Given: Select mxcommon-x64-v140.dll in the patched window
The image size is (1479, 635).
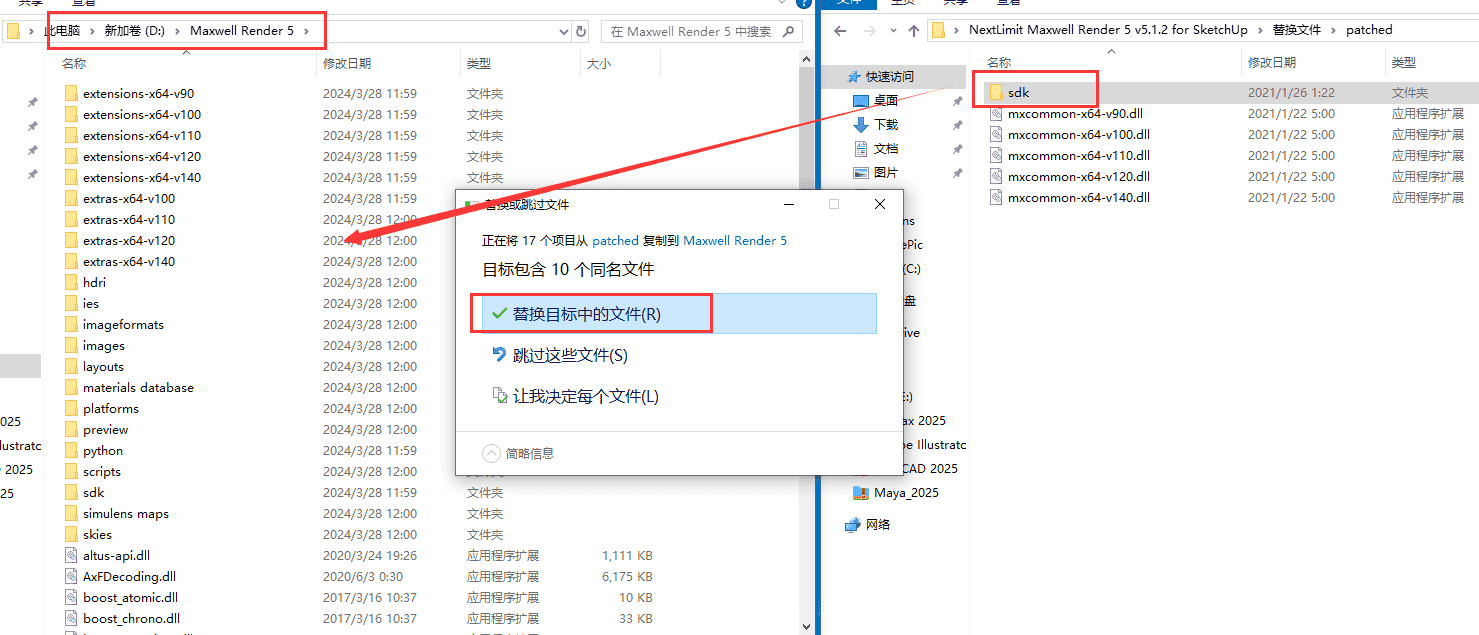Looking at the screenshot, I should (x=1231, y=197).
